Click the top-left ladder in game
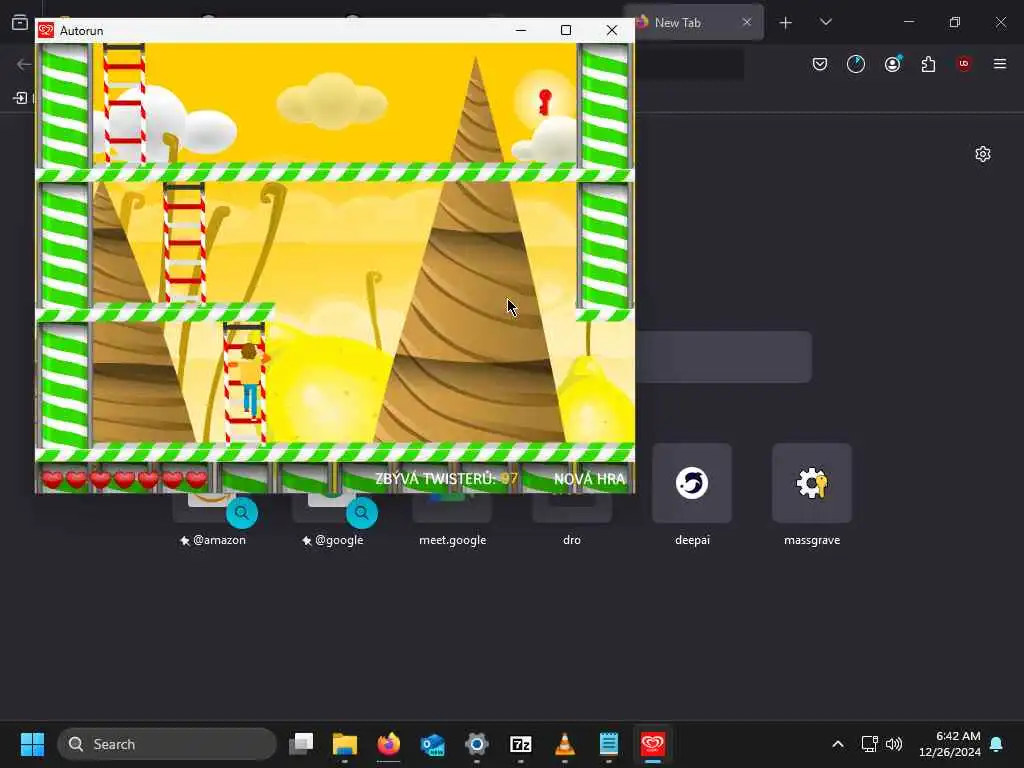1024x768 pixels. click(x=124, y=103)
